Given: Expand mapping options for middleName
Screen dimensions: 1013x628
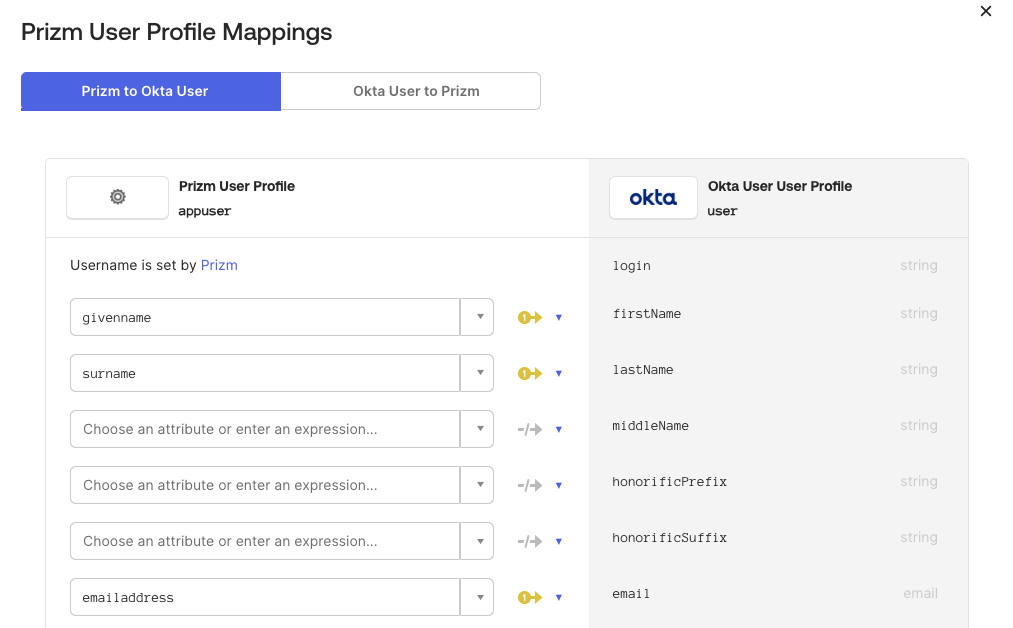Looking at the screenshot, I should coord(559,430).
